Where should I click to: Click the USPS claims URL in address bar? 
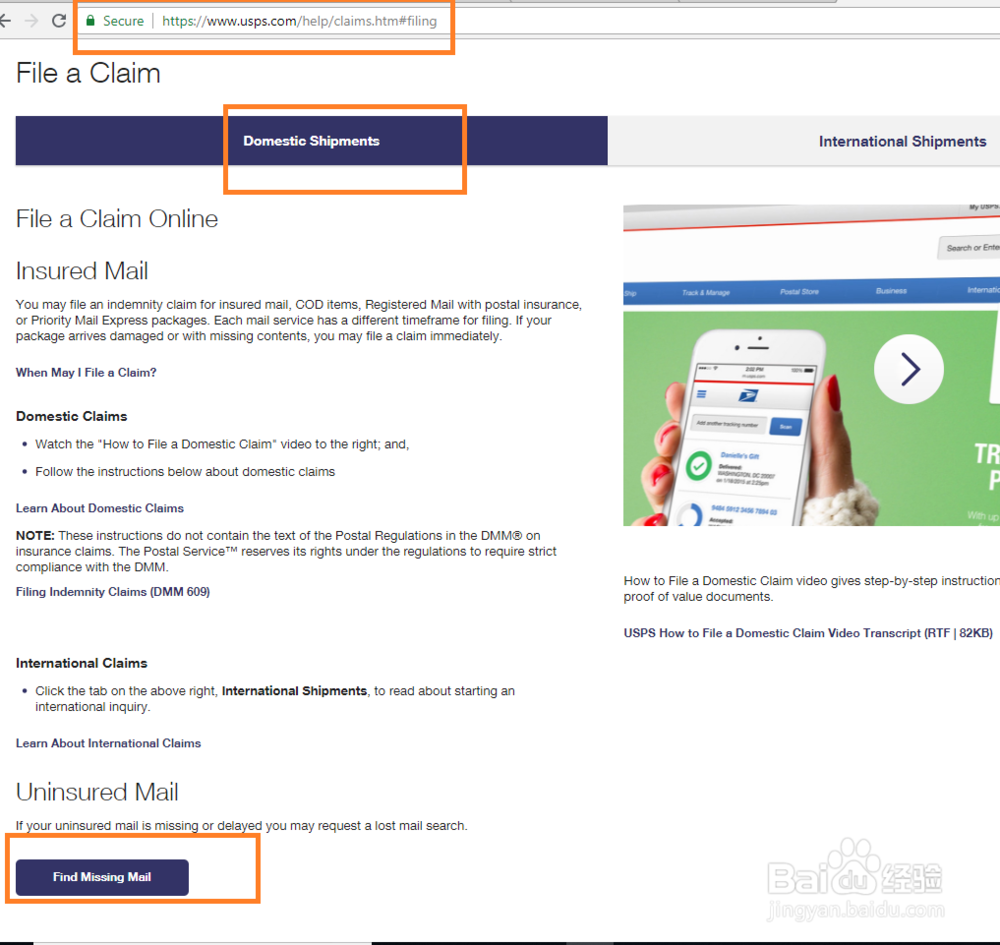[299, 21]
